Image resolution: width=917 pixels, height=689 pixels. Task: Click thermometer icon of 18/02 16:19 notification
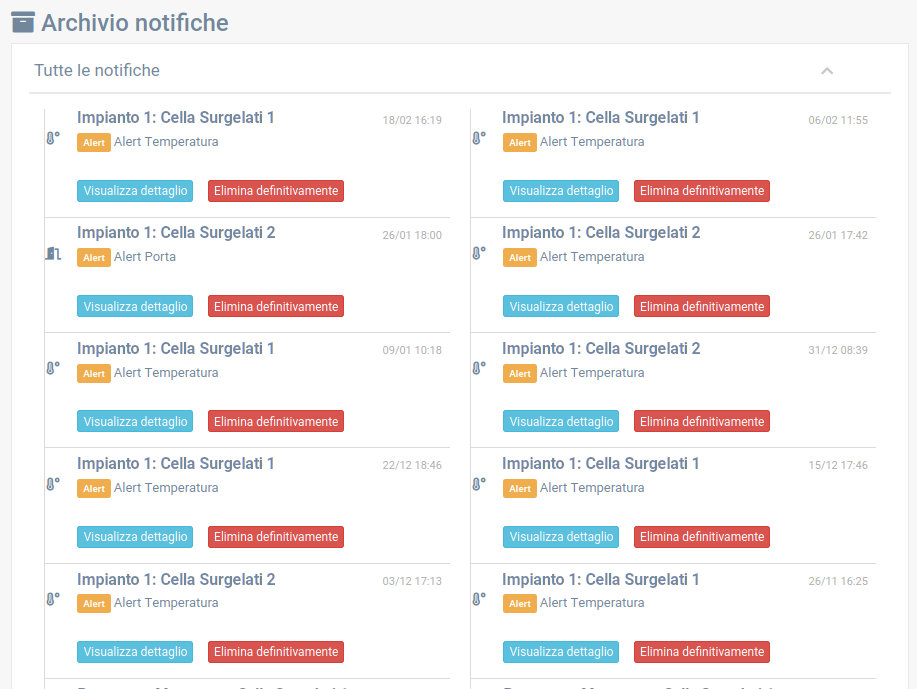coord(52,138)
